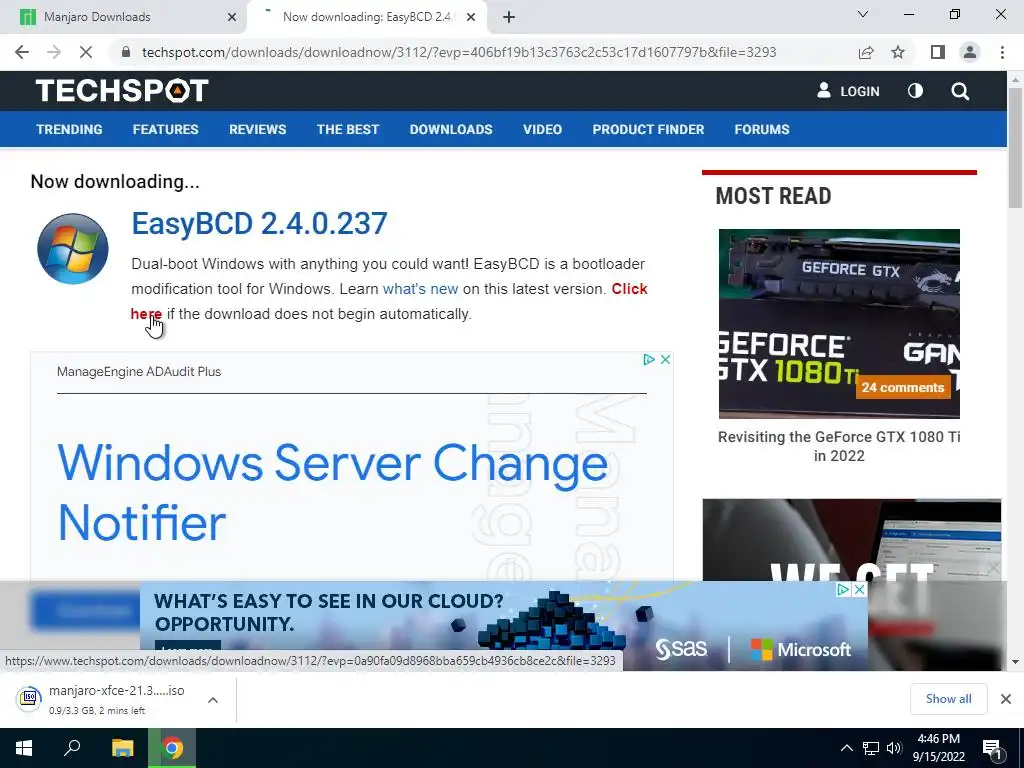The width and height of the screenshot is (1024, 768).
Task: Click Show all downloads button
Action: tap(948, 699)
